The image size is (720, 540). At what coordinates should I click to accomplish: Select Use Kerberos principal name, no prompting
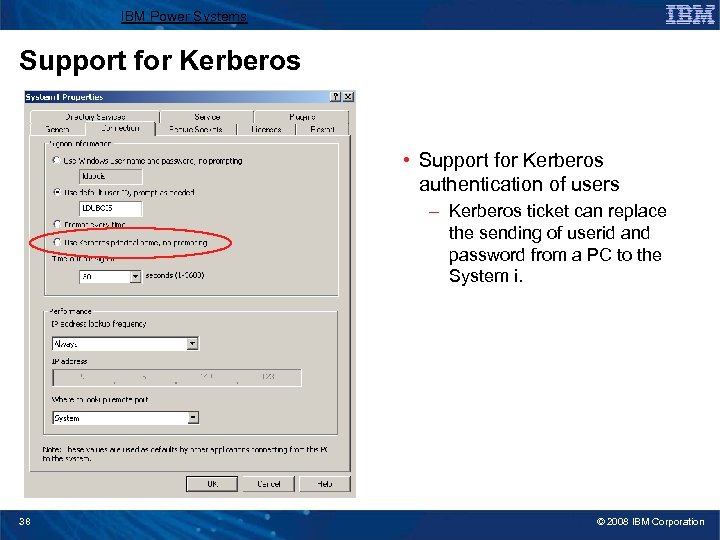click(56, 242)
